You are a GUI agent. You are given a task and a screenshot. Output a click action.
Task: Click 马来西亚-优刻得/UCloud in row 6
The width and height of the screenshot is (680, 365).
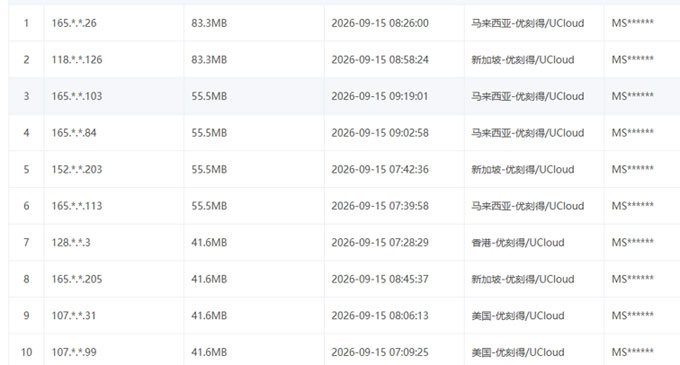coord(528,206)
